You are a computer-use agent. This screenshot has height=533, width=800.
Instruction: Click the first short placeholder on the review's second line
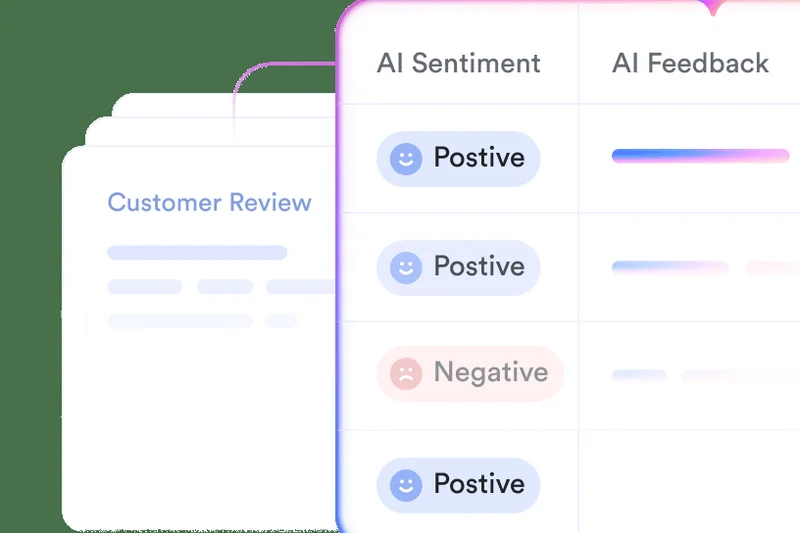point(145,287)
